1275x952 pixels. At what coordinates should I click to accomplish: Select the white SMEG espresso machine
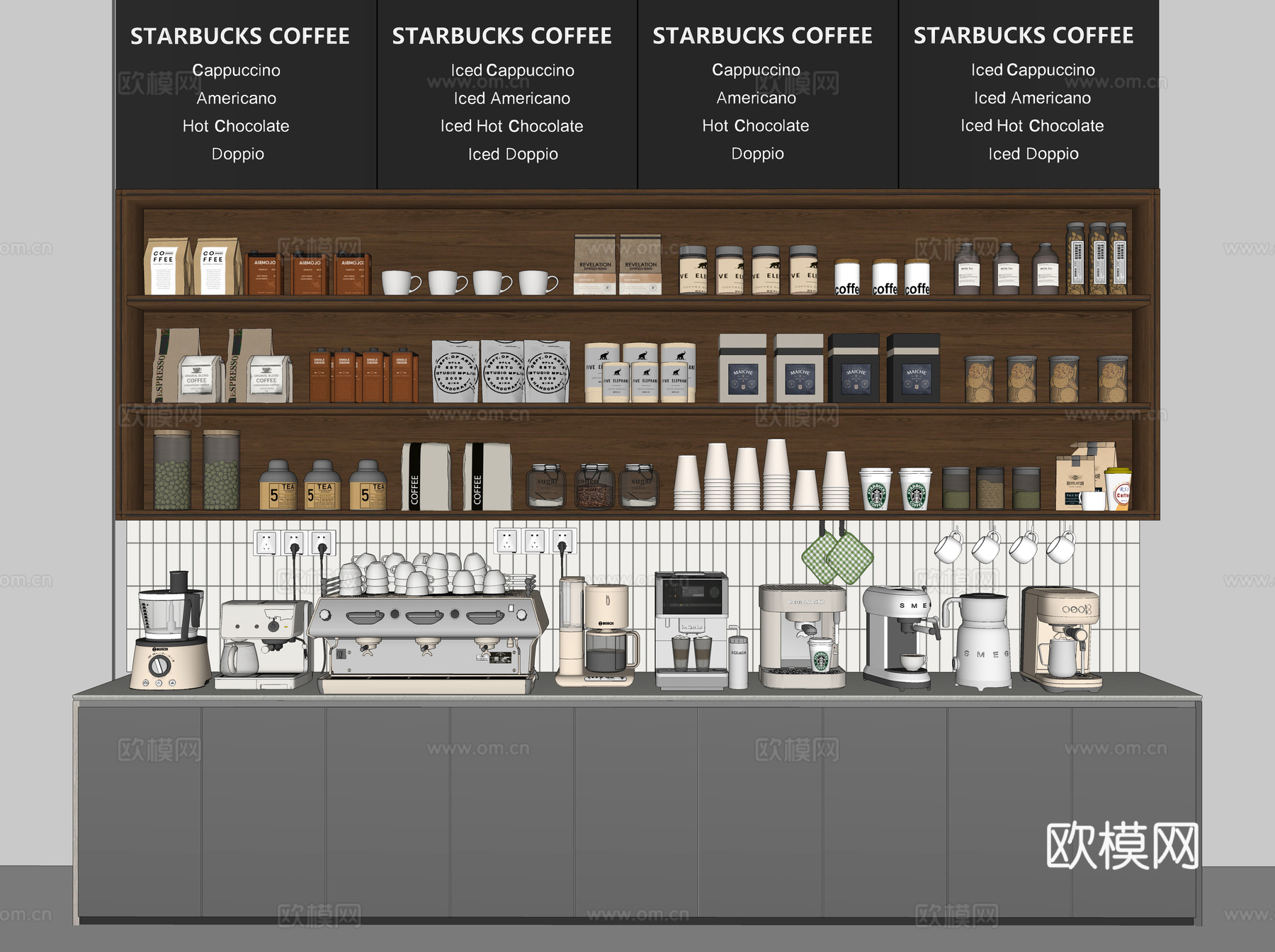tap(898, 637)
